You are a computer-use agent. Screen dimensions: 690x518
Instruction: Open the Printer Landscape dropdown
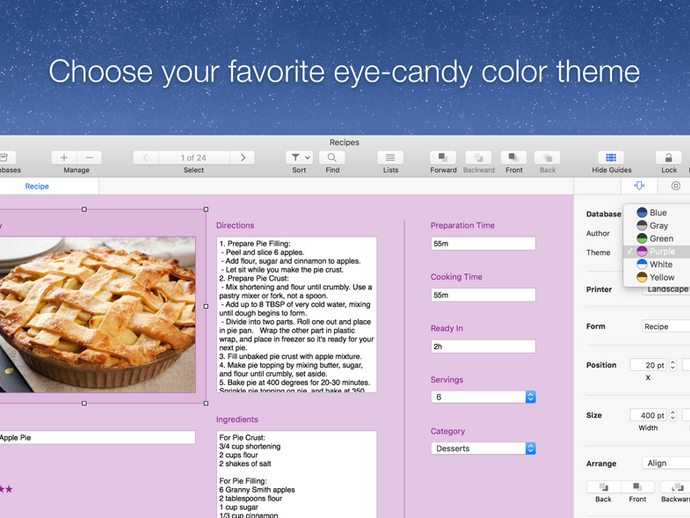point(666,289)
